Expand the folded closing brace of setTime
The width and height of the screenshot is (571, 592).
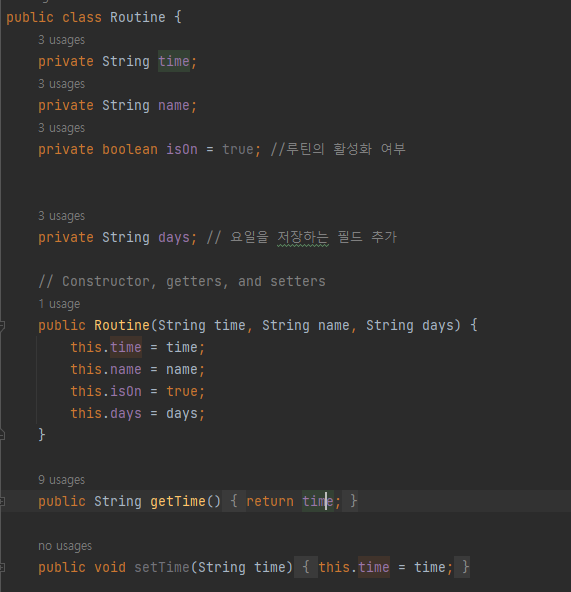tap(462, 567)
